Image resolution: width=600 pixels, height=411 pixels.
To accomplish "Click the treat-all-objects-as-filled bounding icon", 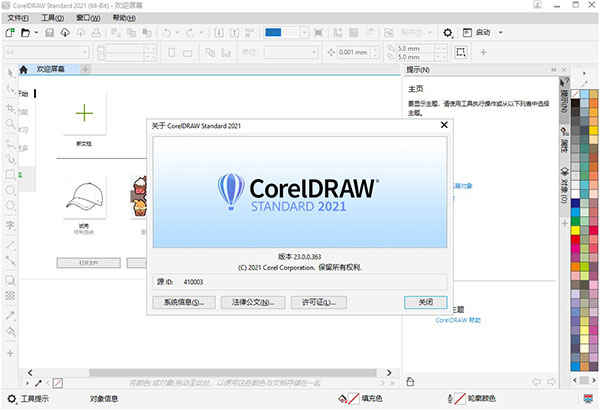I will pos(461,52).
